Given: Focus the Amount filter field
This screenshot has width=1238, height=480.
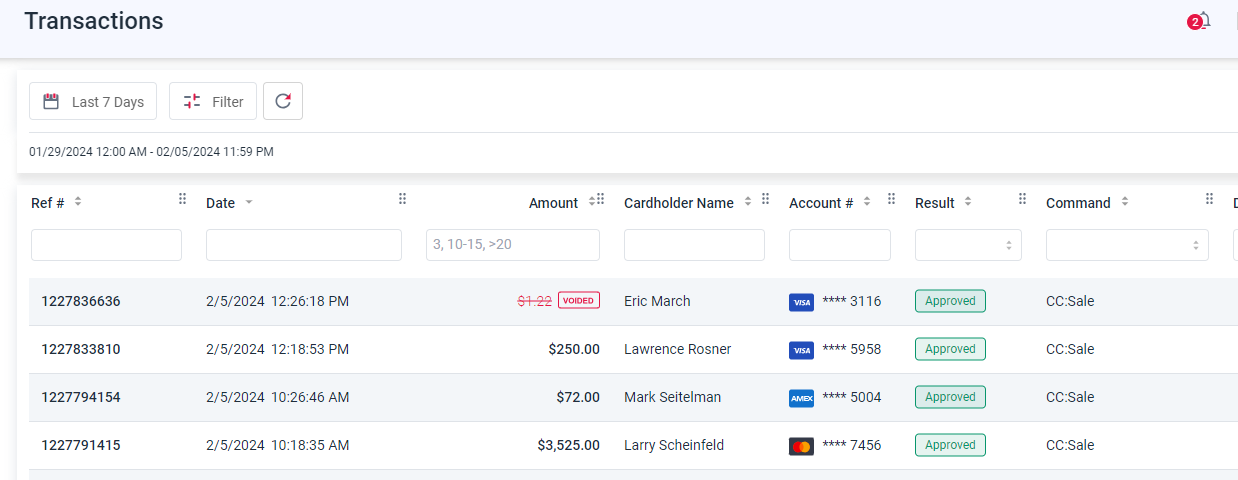Looking at the screenshot, I should click(x=513, y=245).
